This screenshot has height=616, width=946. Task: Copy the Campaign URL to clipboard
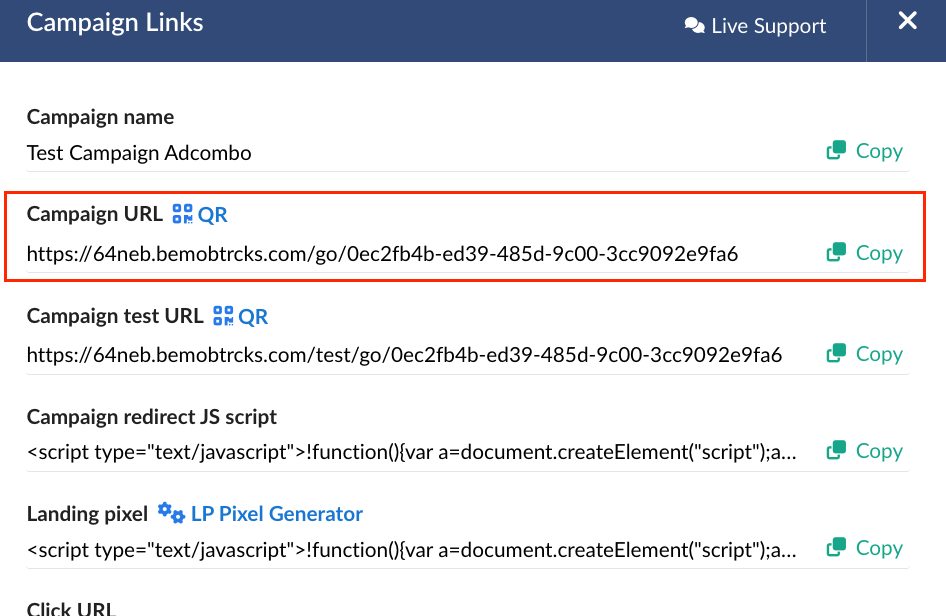coord(865,253)
